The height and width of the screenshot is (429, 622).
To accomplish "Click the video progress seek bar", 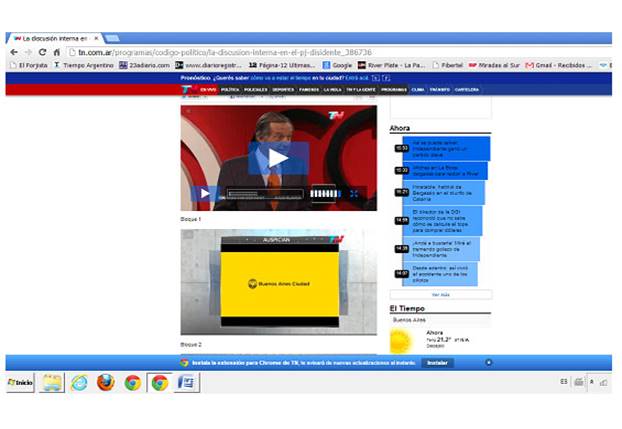I will pyautogui.click(x=264, y=194).
